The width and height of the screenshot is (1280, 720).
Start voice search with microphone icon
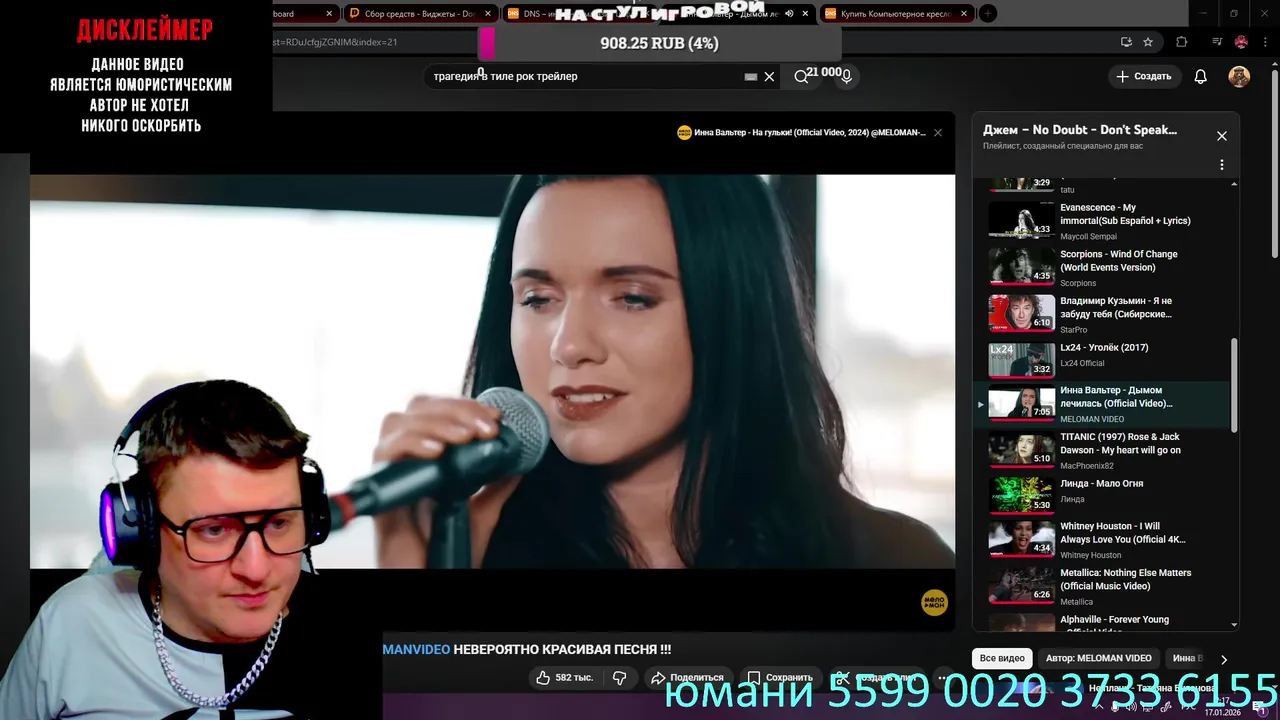point(846,77)
